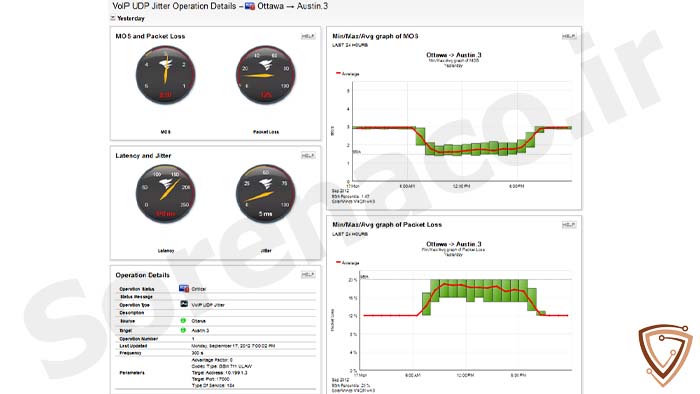Screen dimensions: 700x394
Task: Click the Operation Number value 1
Action: coord(193,339)
